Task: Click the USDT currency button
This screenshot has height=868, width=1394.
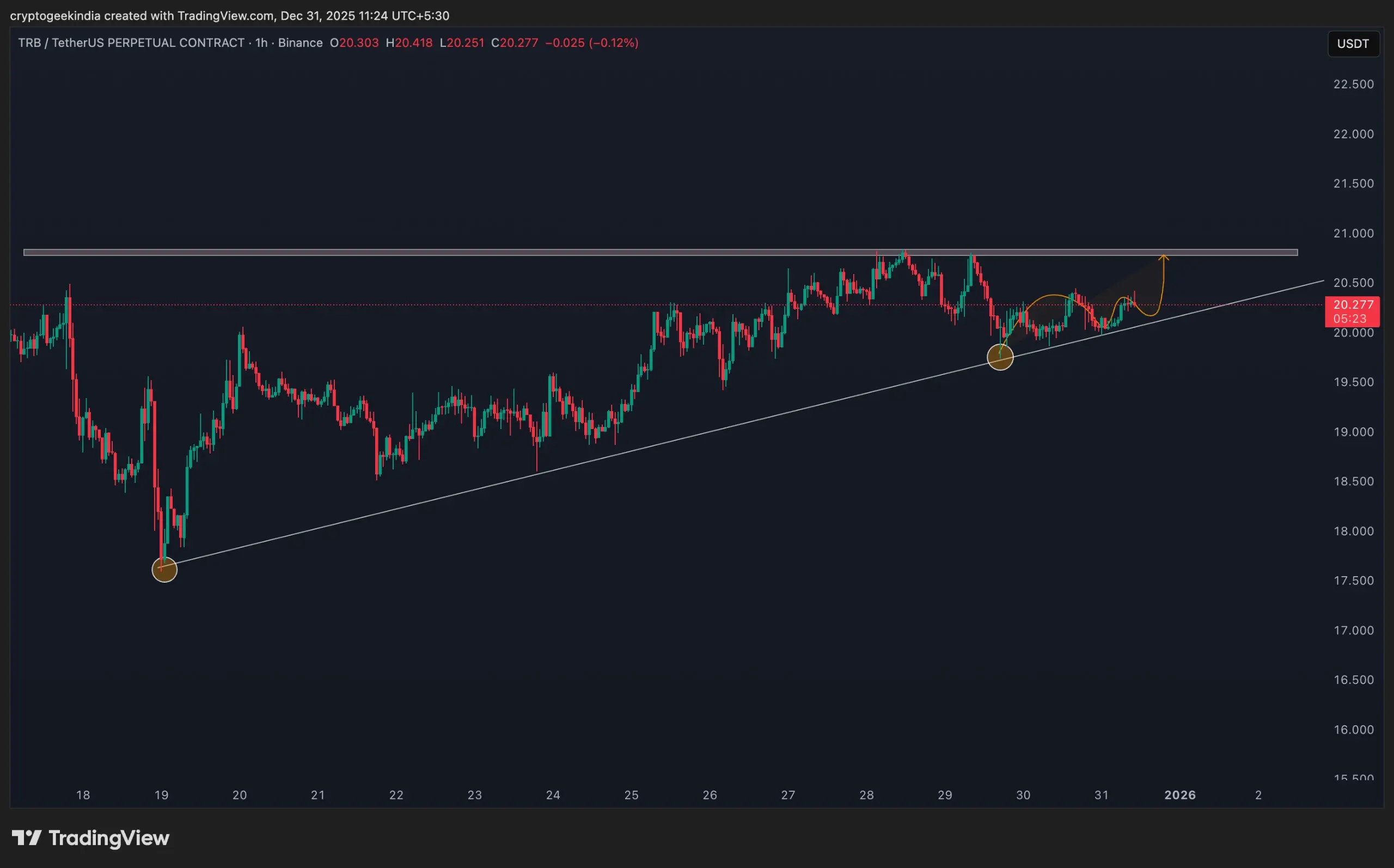Action: [x=1353, y=44]
